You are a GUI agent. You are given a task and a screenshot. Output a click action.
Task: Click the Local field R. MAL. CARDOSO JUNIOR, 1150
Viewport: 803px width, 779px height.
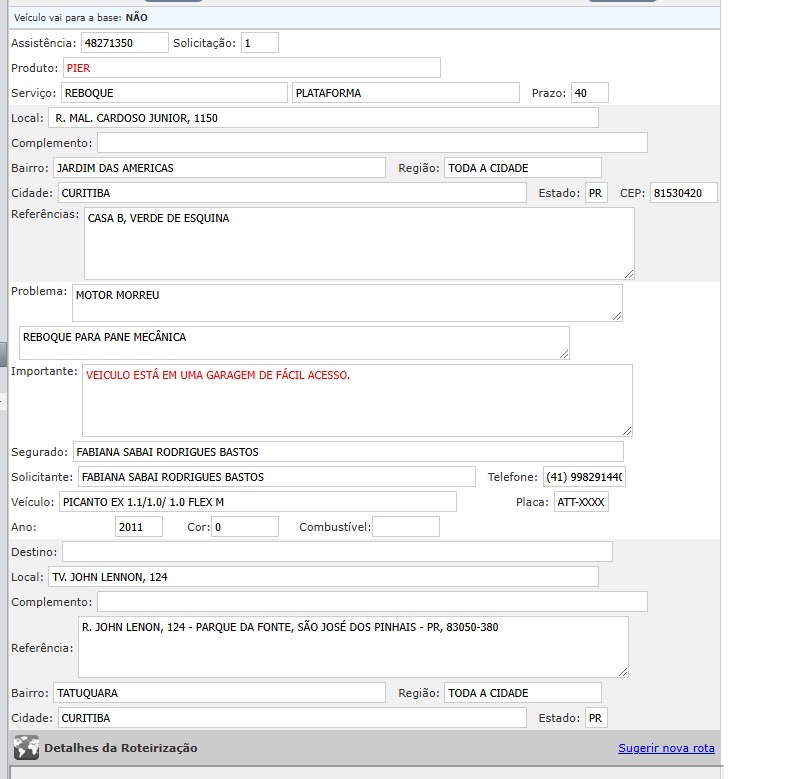[323, 118]
